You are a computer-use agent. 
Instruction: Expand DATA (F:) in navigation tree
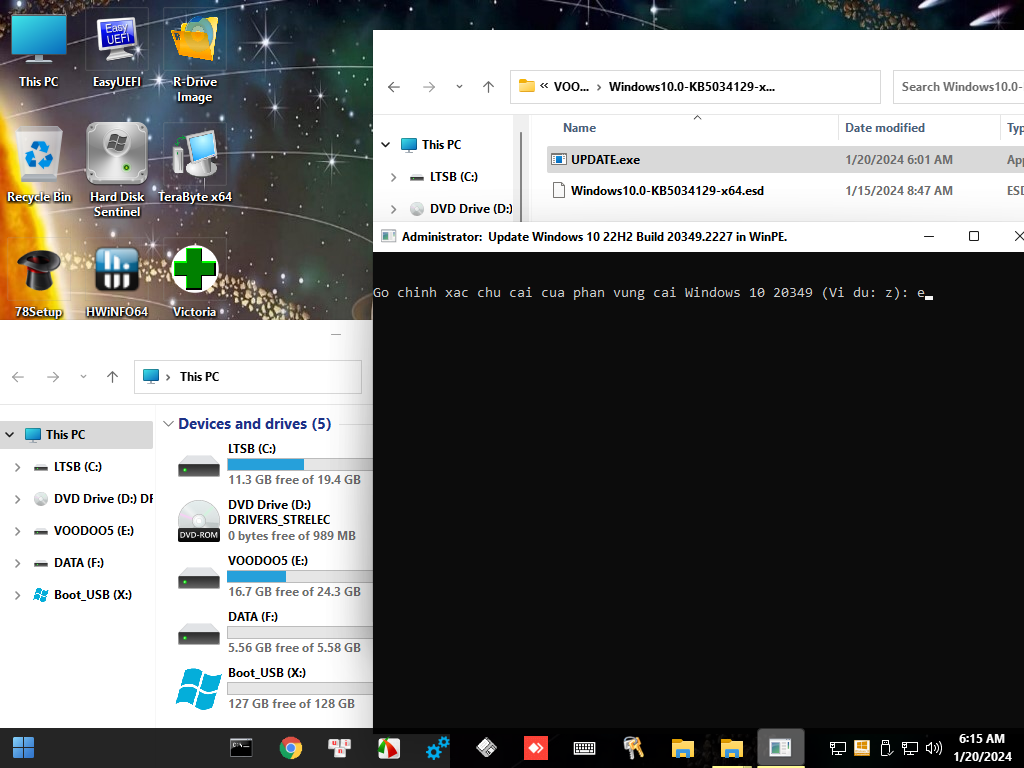(x=18, y=563)
